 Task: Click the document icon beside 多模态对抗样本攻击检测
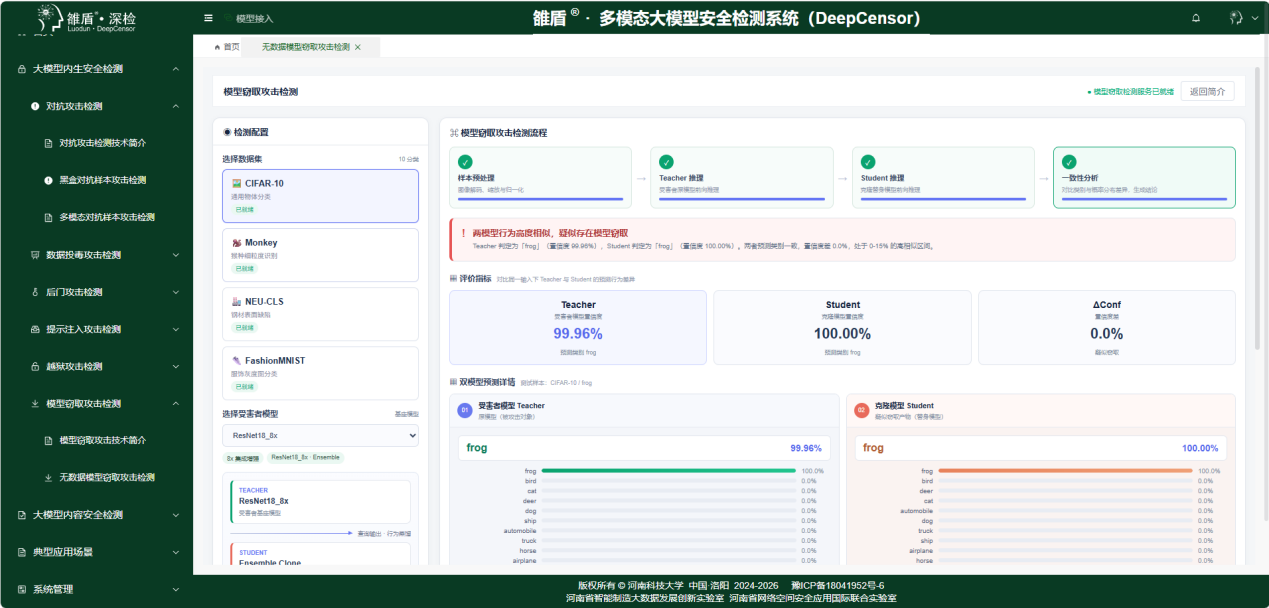(x=48, y=217)
